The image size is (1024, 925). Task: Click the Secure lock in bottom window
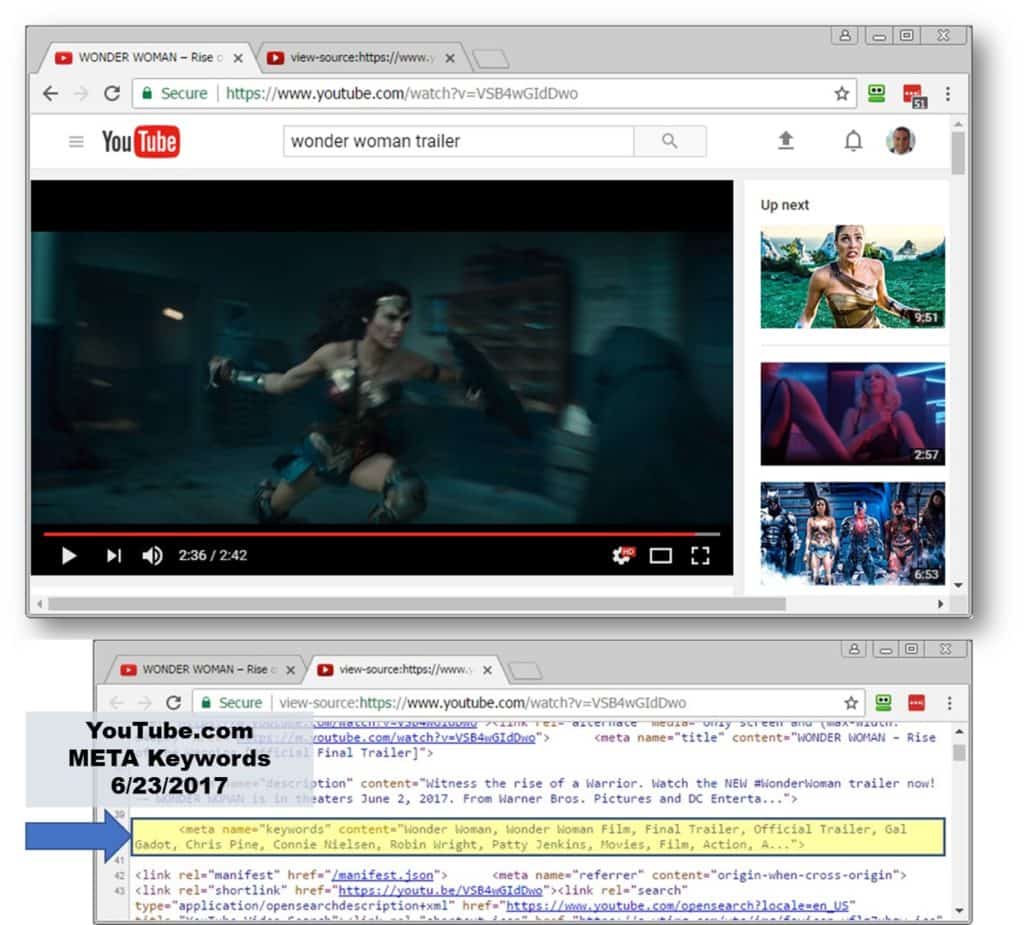[206, 703]
